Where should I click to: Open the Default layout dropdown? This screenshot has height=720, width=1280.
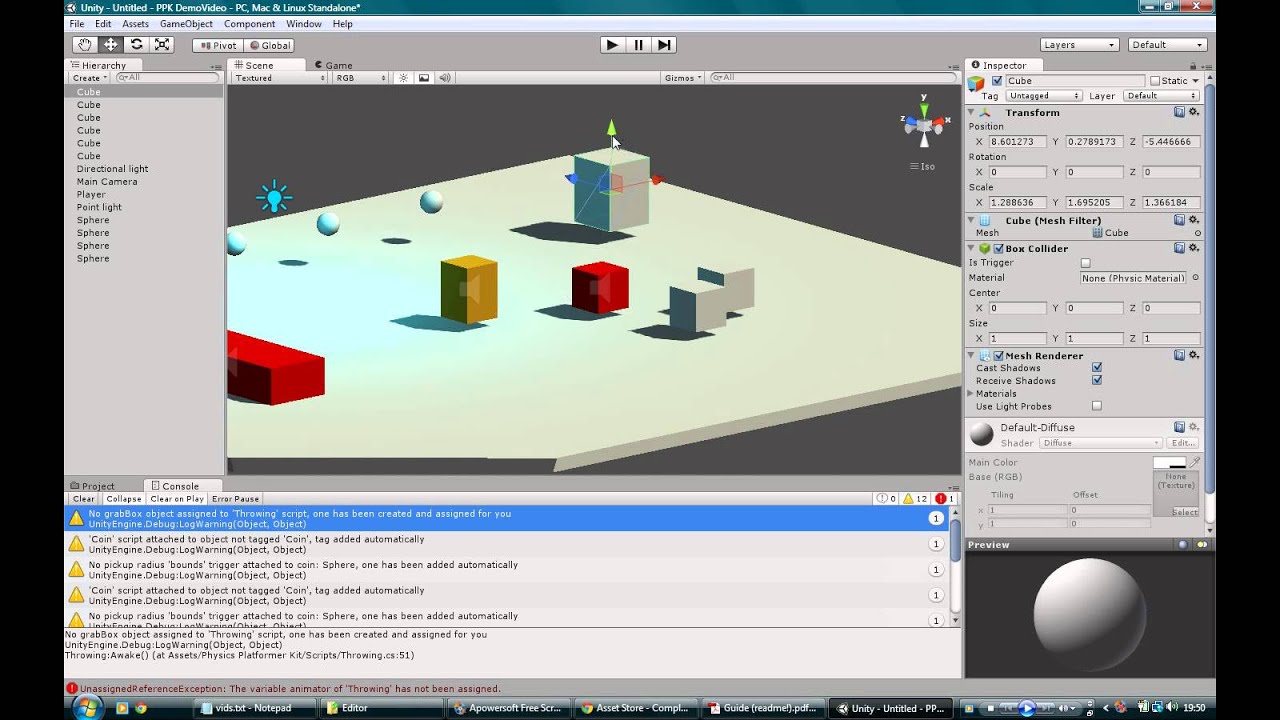tap(1167, 45)
